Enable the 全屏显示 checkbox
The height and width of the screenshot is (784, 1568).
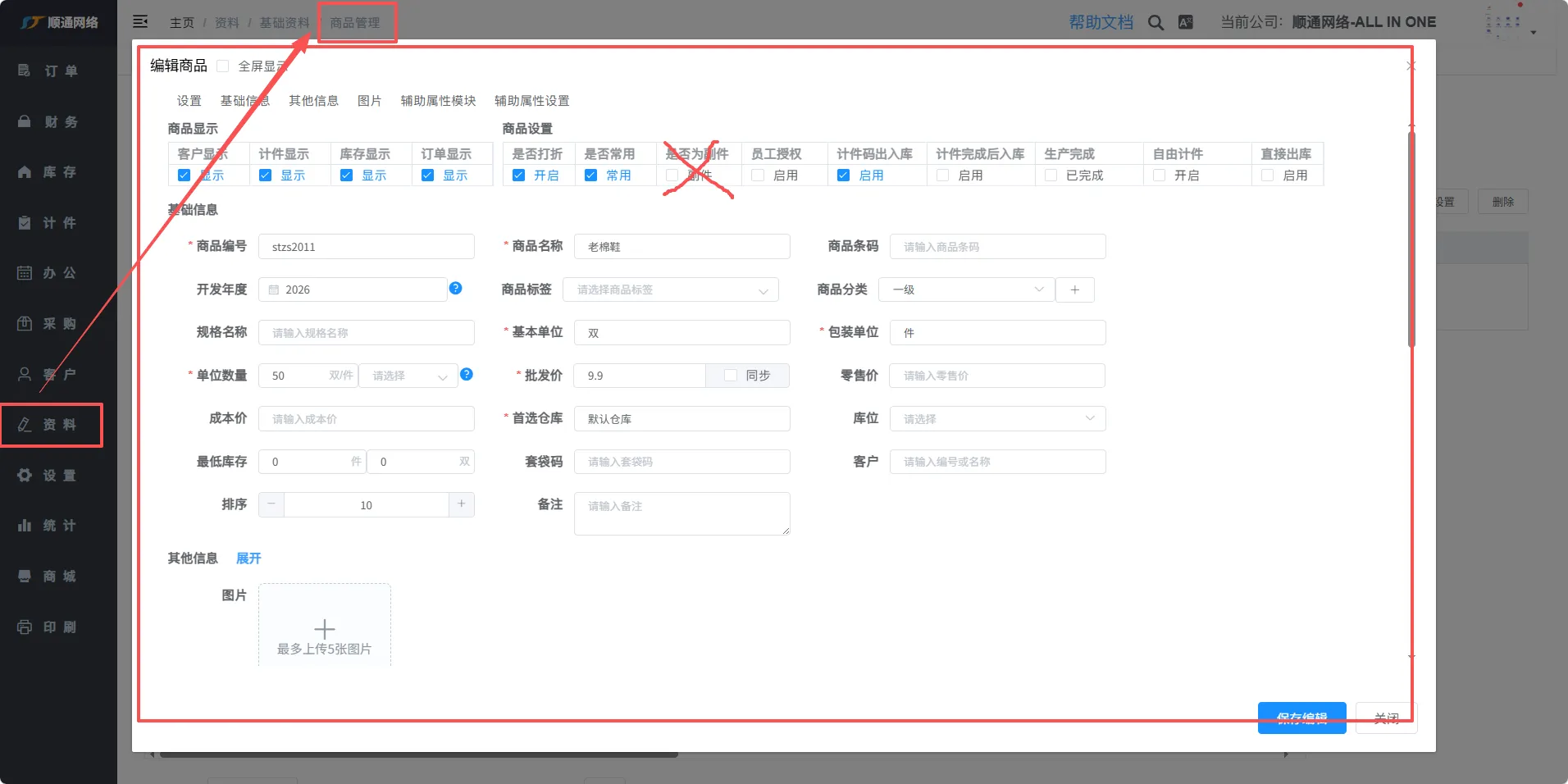coord(223,66)
